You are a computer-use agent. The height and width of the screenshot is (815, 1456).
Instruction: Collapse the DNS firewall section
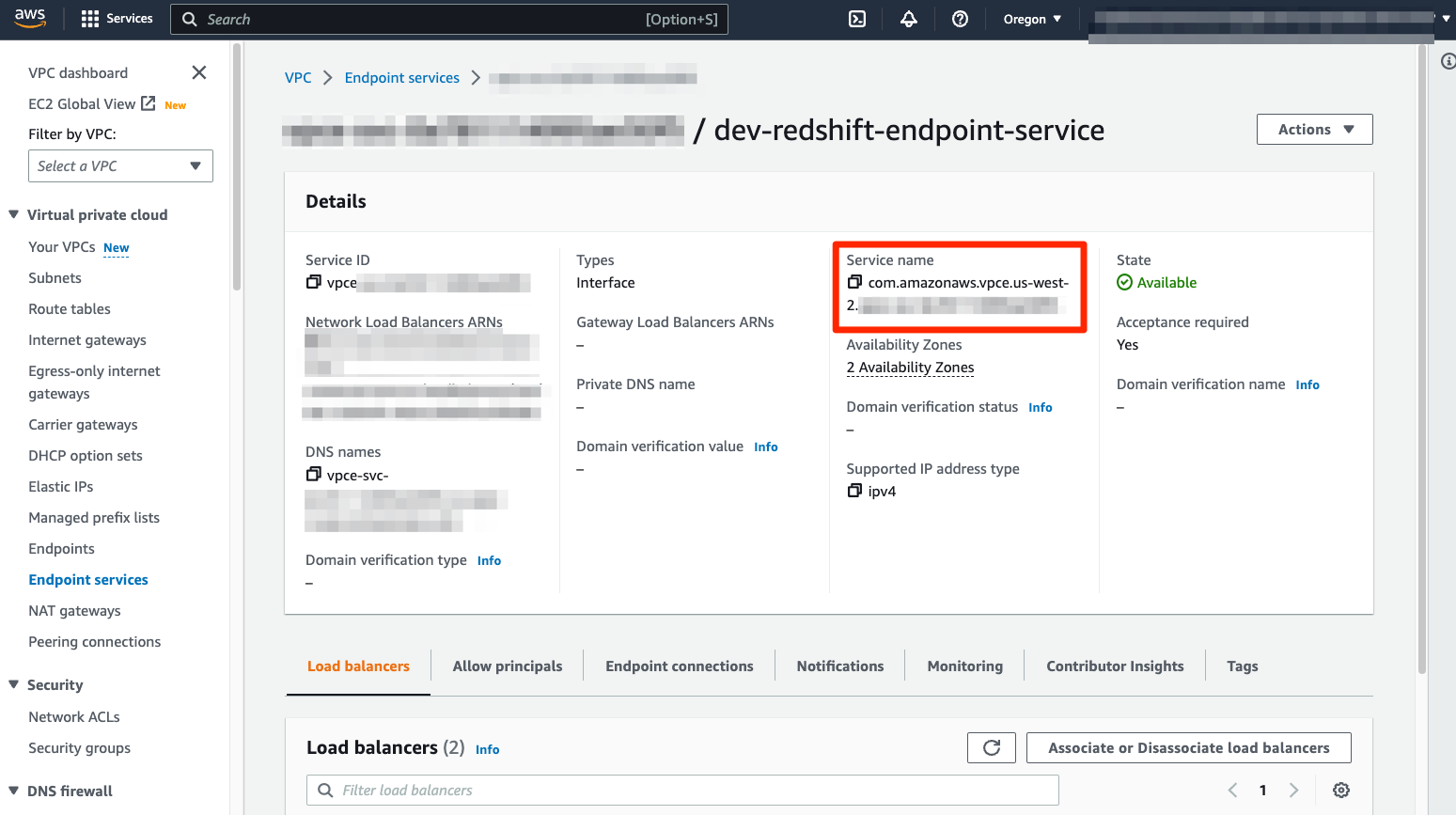[14, 791]
